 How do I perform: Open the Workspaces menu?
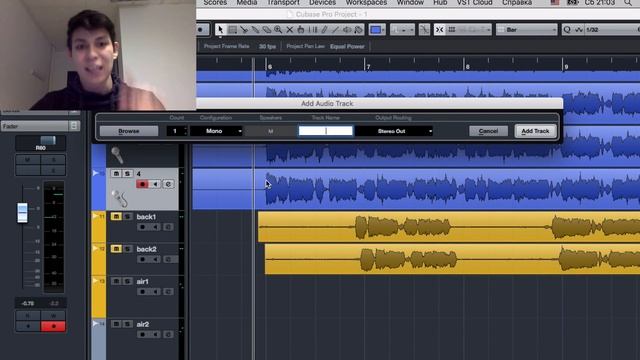tap(366, 3)
